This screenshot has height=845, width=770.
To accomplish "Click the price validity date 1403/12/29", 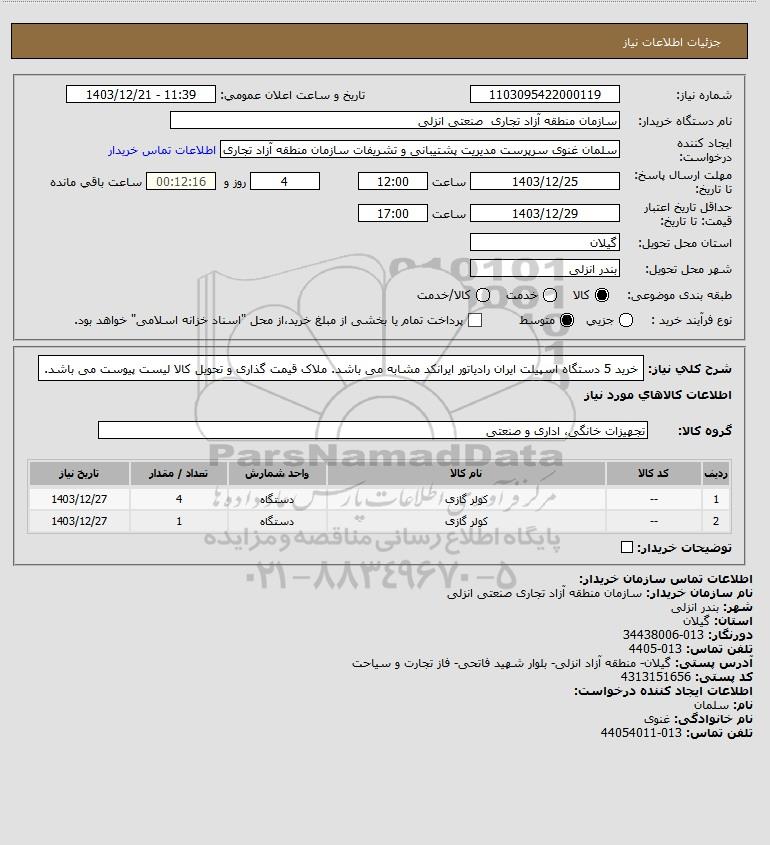I will [x=545, y=213].
